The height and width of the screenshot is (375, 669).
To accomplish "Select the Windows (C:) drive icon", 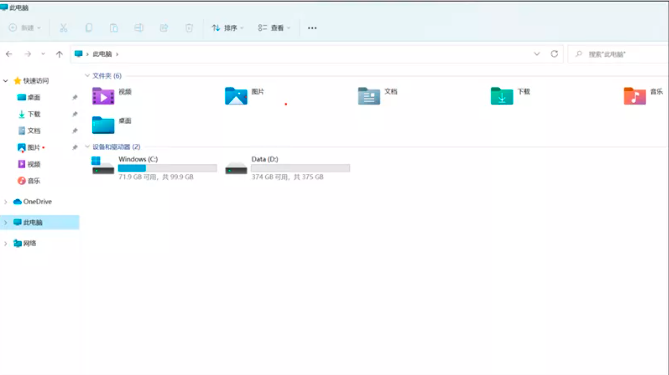I will (103, 166).
